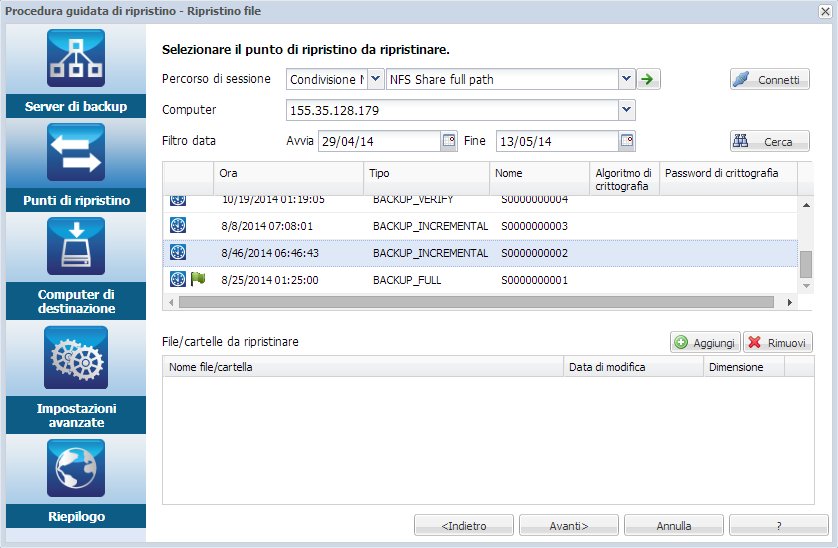Sort by the Ora column header
The height and width of the screenshot is (548, 838).
288,174
